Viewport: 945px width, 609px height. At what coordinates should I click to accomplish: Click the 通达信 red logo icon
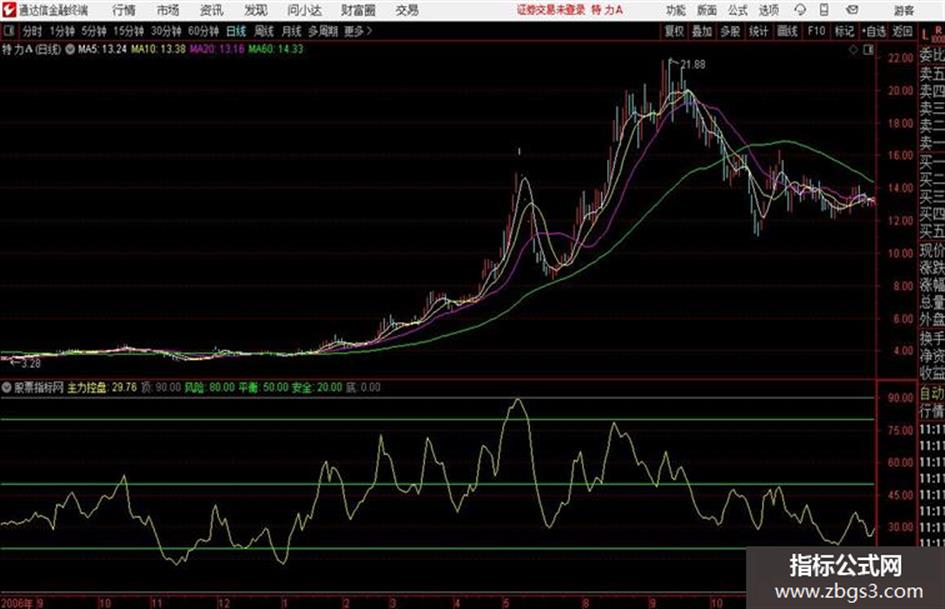(9, 10)
